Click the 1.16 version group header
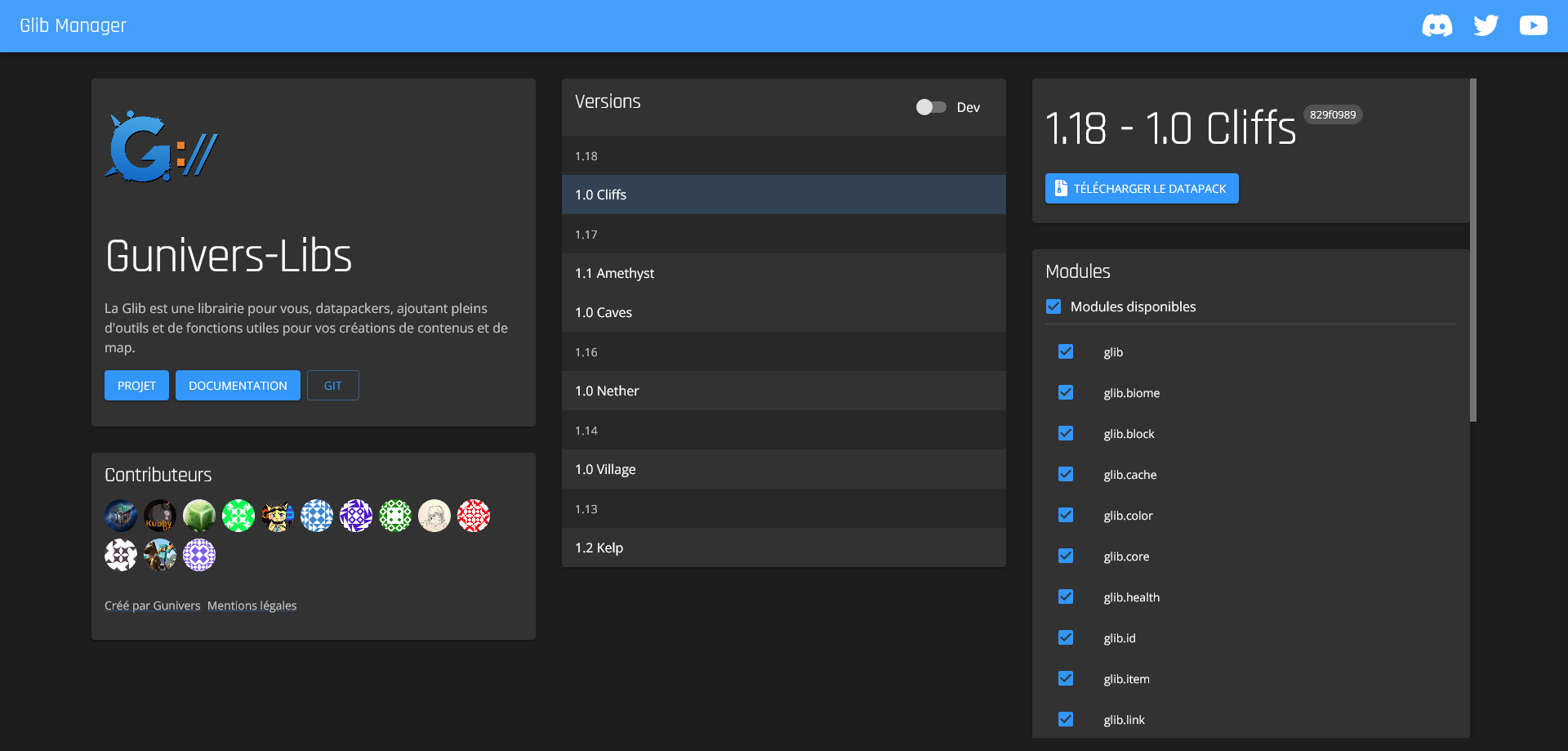The image size is (1568, 751). click(784, 351)
